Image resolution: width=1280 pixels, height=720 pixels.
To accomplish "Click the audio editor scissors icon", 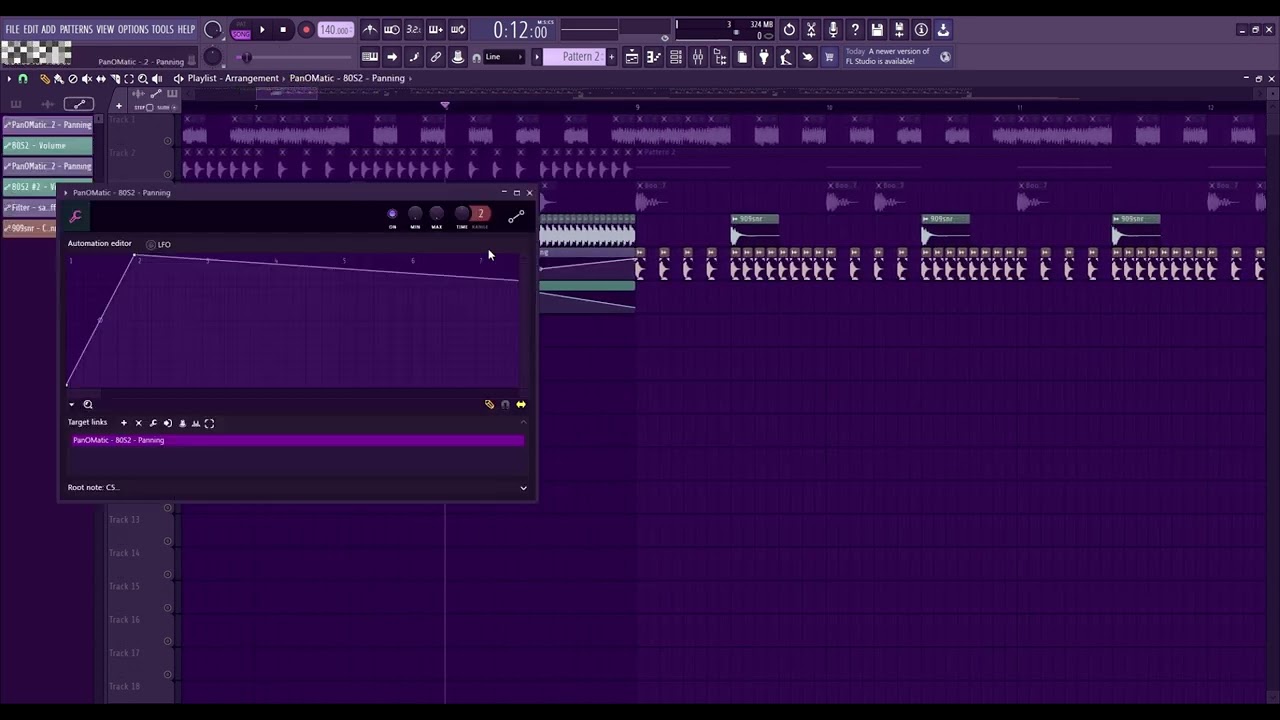I will point(811,30).
